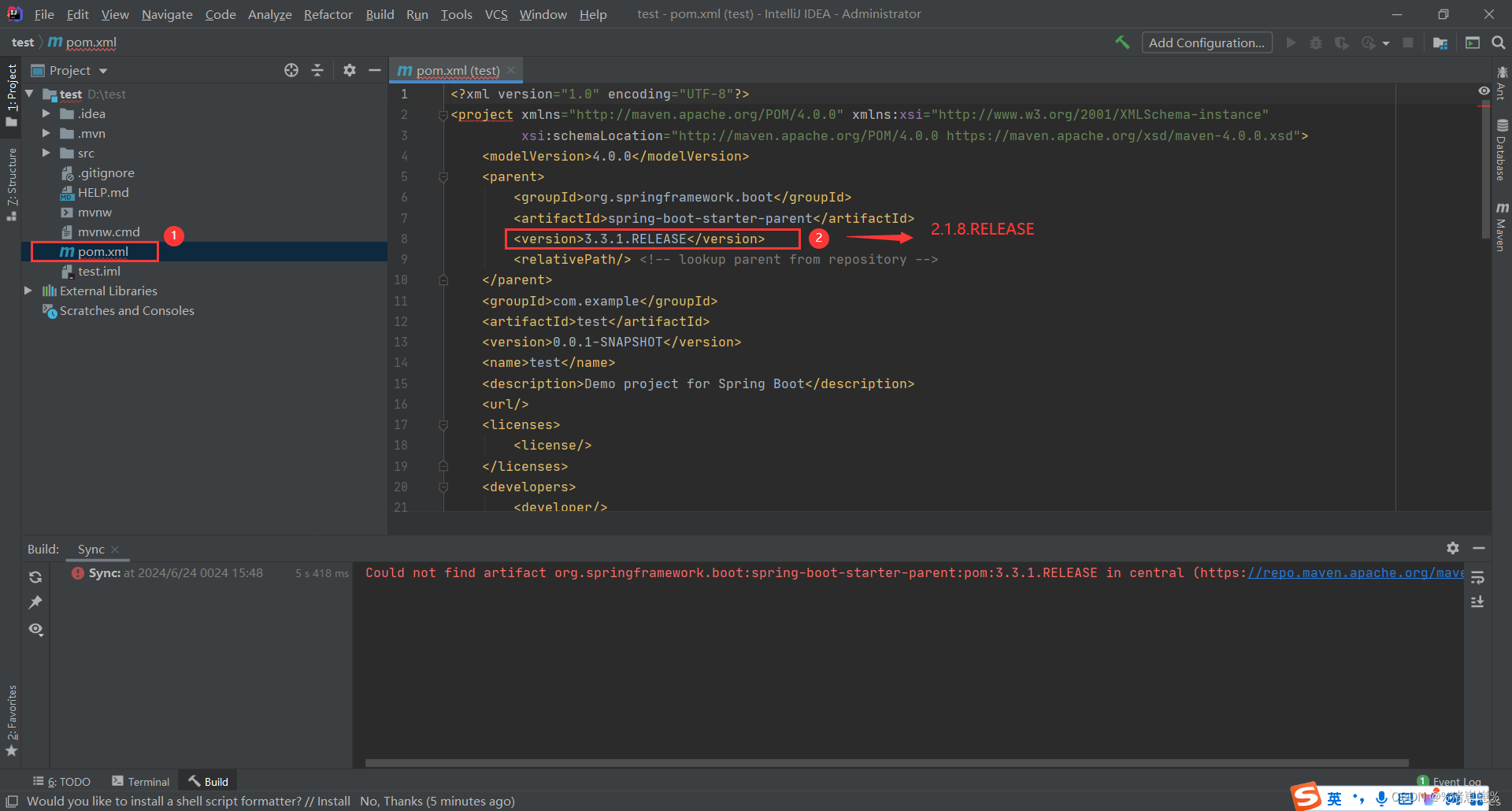Open the Refactor menu

click(328, 14)
